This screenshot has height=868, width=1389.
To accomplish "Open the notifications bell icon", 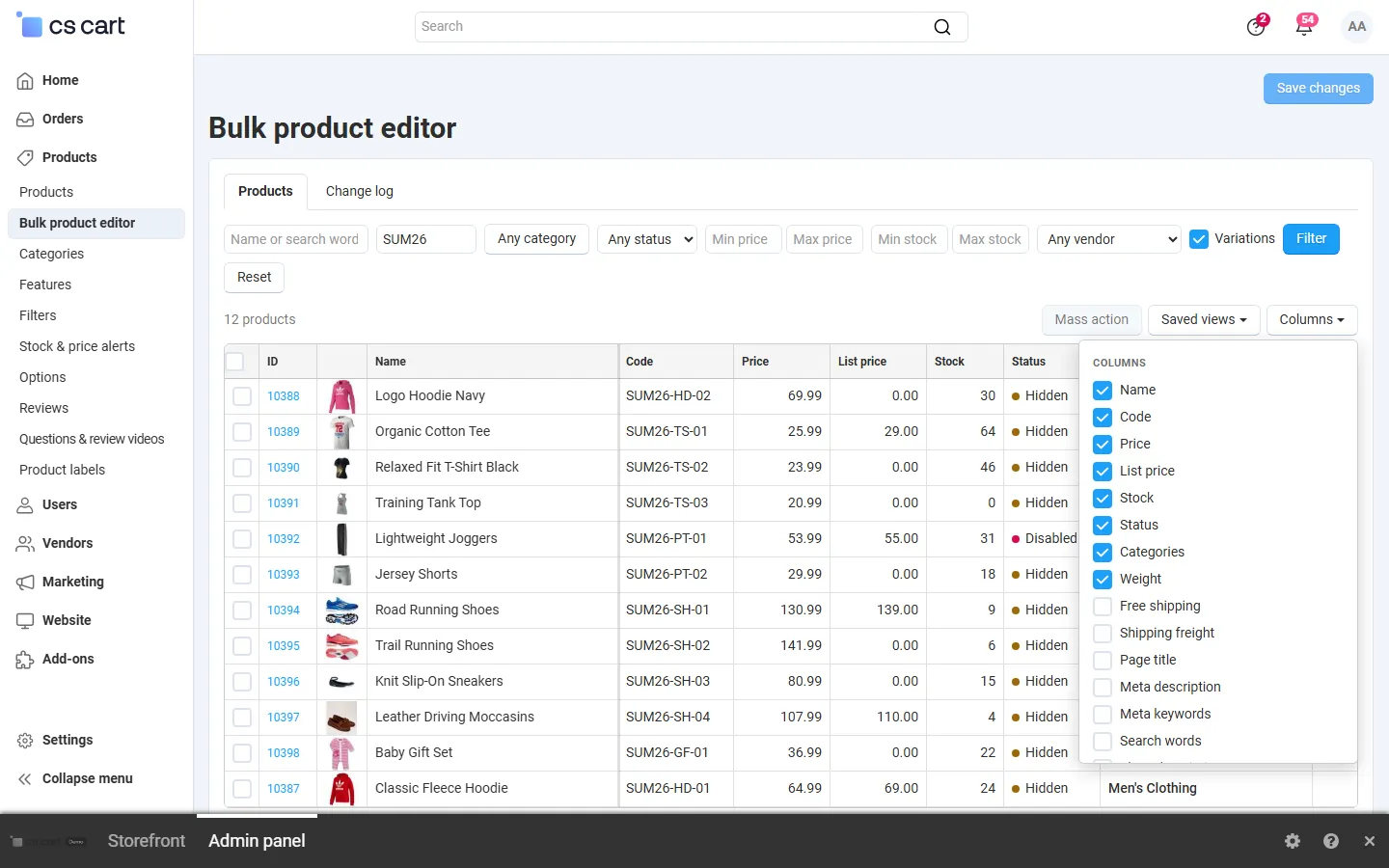I will tap(1304, 26).
